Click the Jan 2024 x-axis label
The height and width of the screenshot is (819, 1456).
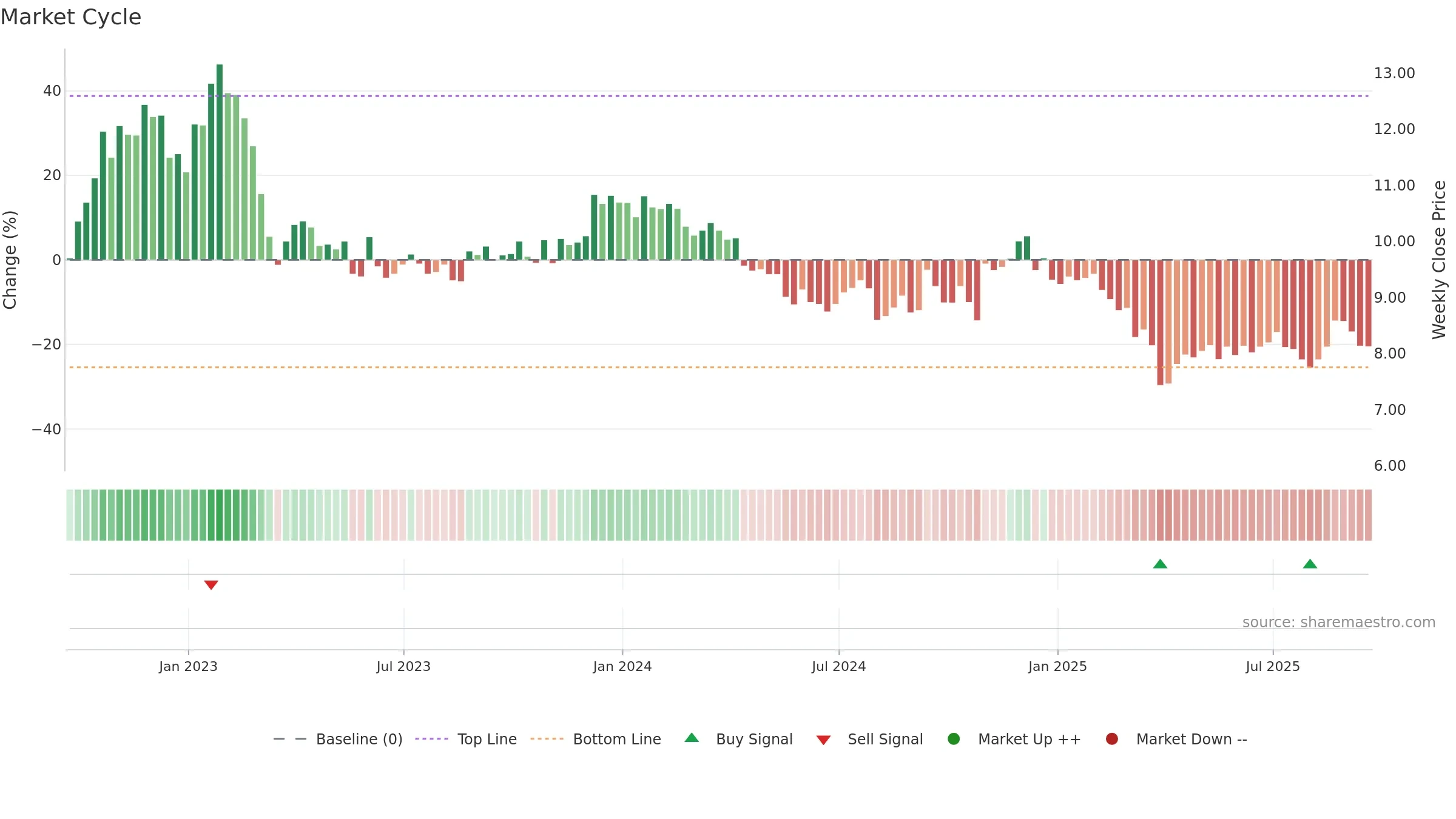pyautogui.click(x=622, y=666)
